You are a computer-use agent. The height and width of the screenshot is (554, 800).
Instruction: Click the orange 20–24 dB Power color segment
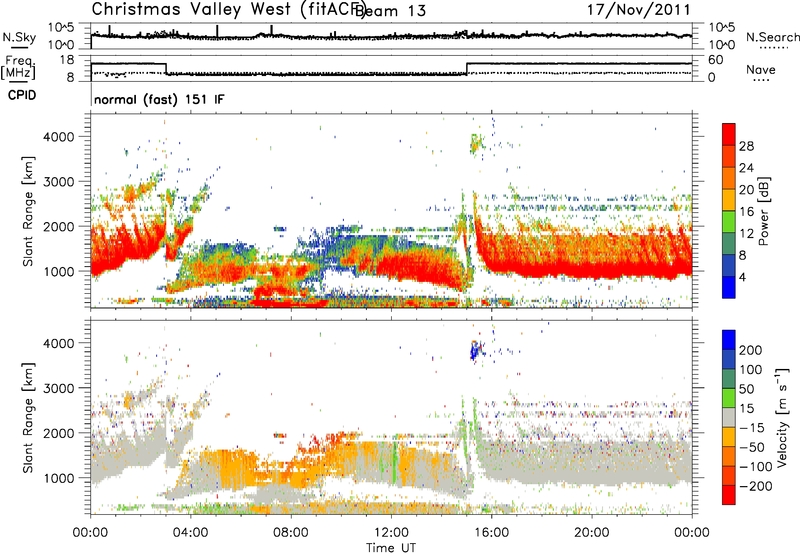click(x=729, y=179)
